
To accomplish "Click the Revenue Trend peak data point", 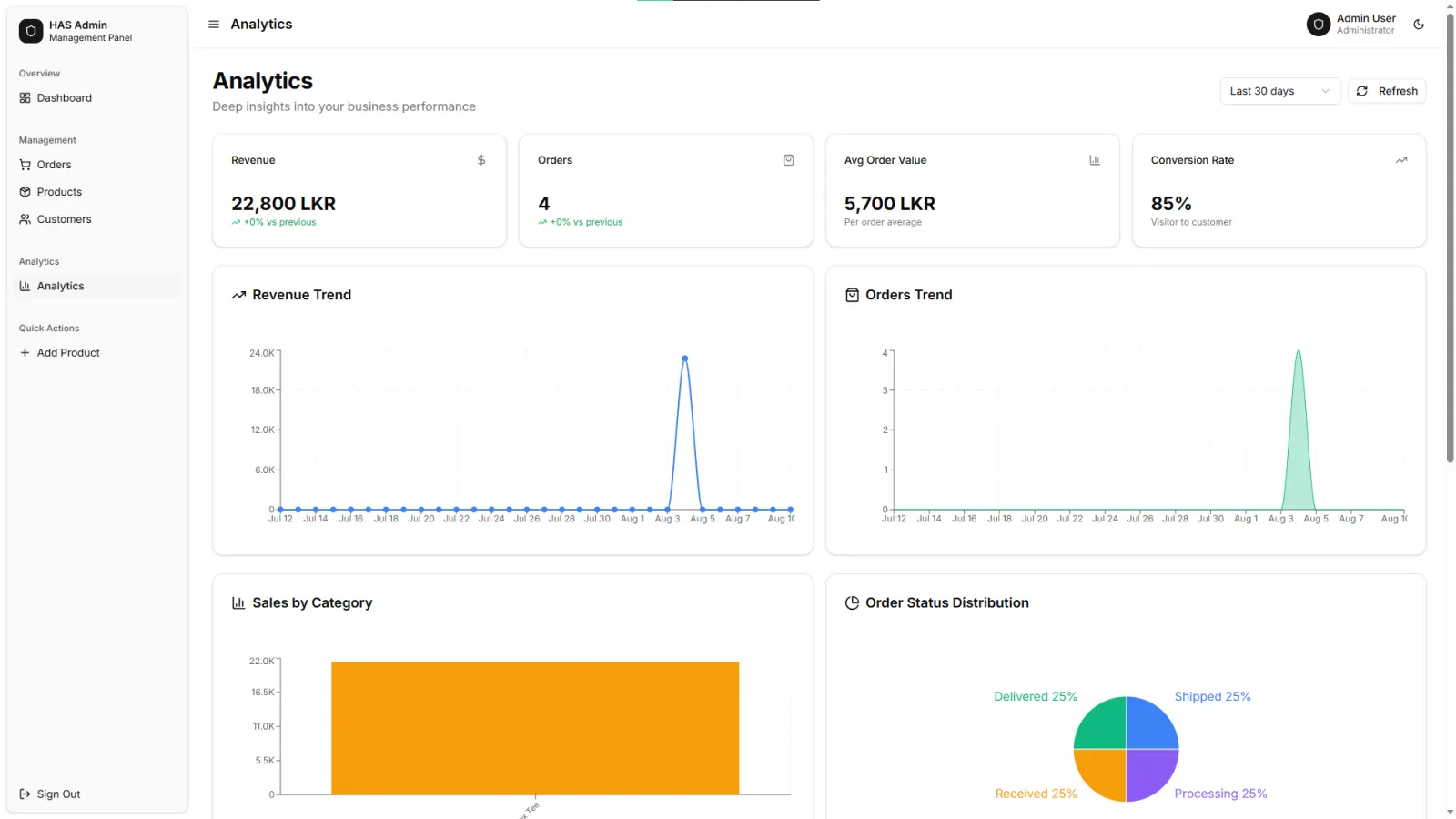I will [685, 359].
